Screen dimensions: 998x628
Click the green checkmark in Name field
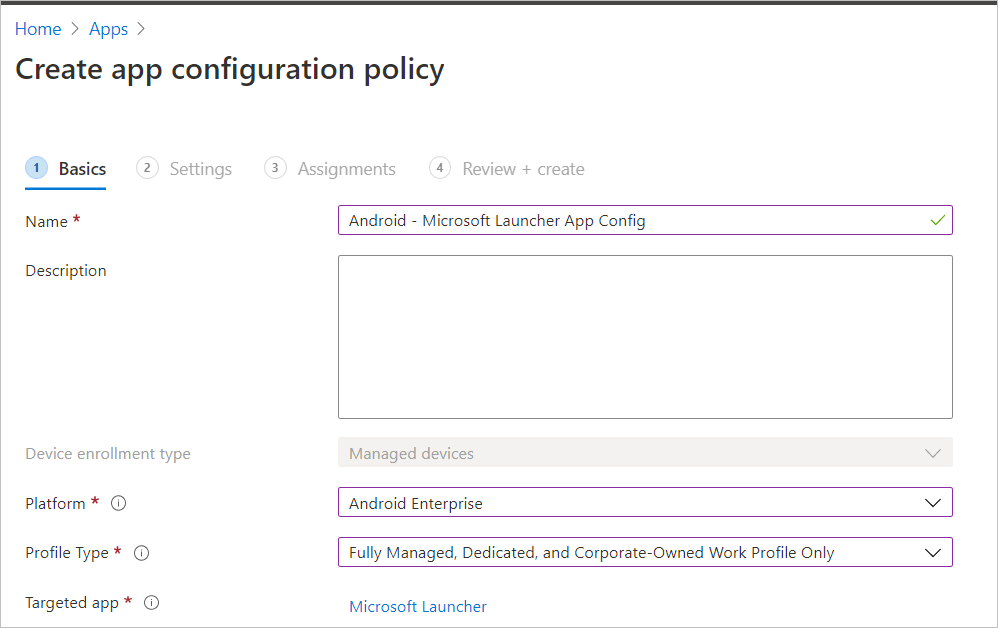937,221
